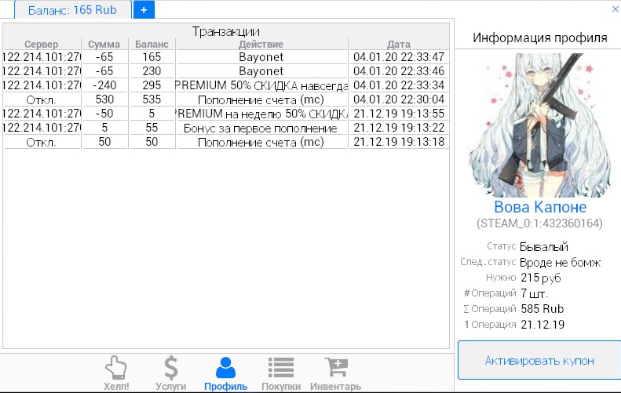Click the Транзакции table title
Image resolution: width=621 pixels, height=393 pixels.
point(226,31)
